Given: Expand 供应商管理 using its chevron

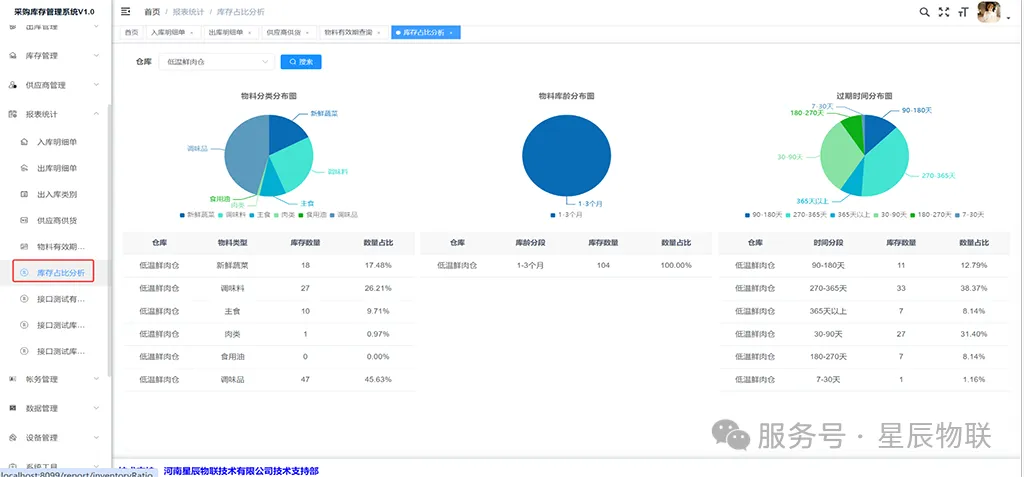Looking at the screenshot, I should point(97,85).
